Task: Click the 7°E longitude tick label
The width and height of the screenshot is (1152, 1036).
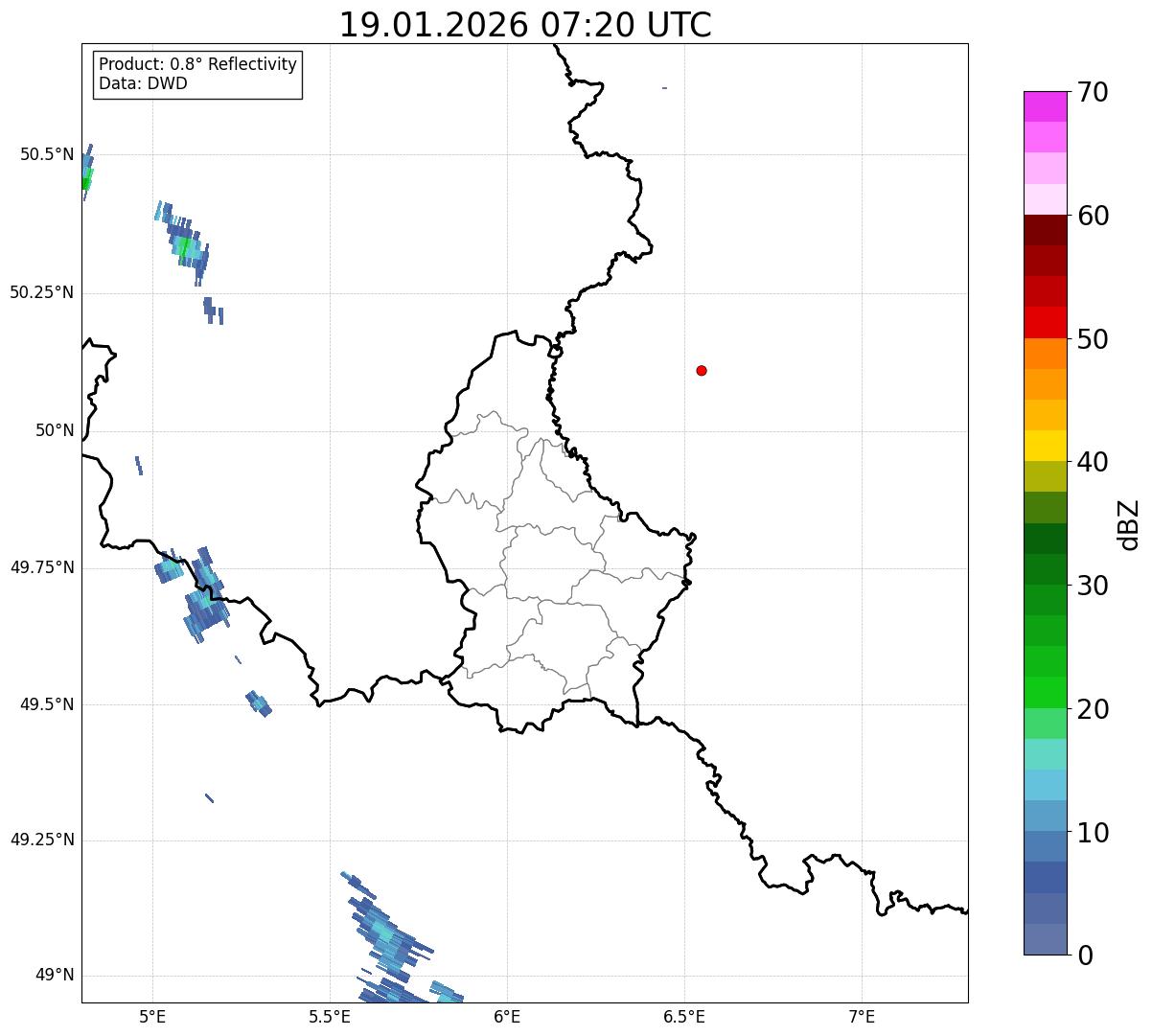Action: [x=862, y=1016]
